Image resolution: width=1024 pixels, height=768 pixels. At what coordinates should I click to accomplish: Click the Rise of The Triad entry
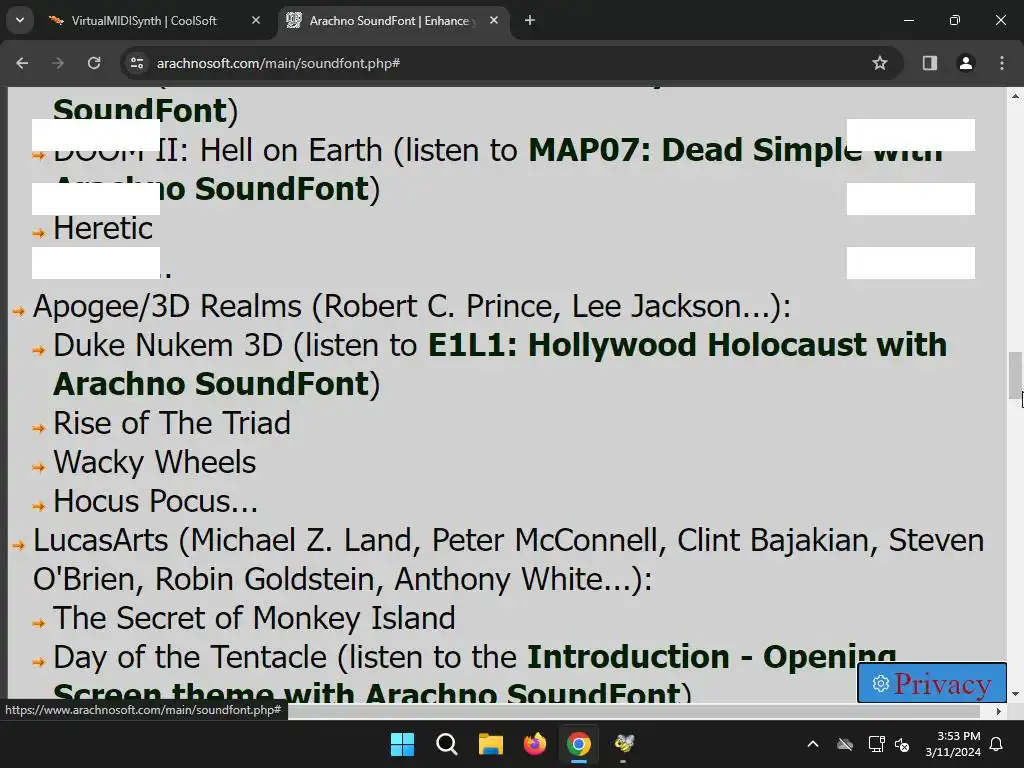click(x=172, y=423)
